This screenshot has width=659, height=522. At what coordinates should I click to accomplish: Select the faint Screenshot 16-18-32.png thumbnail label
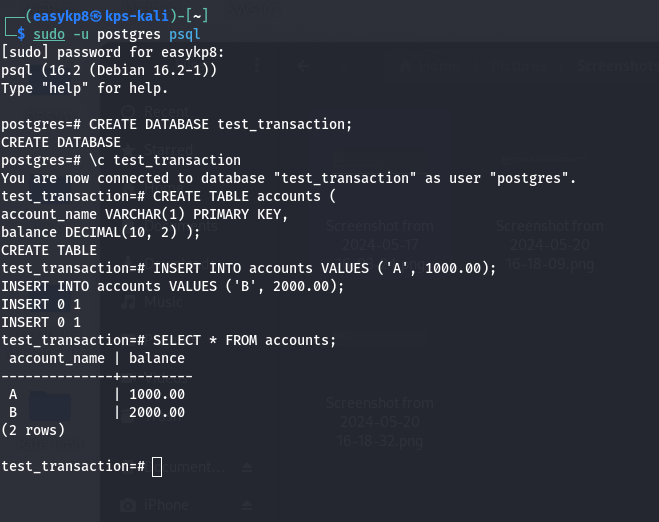[380, 422]
